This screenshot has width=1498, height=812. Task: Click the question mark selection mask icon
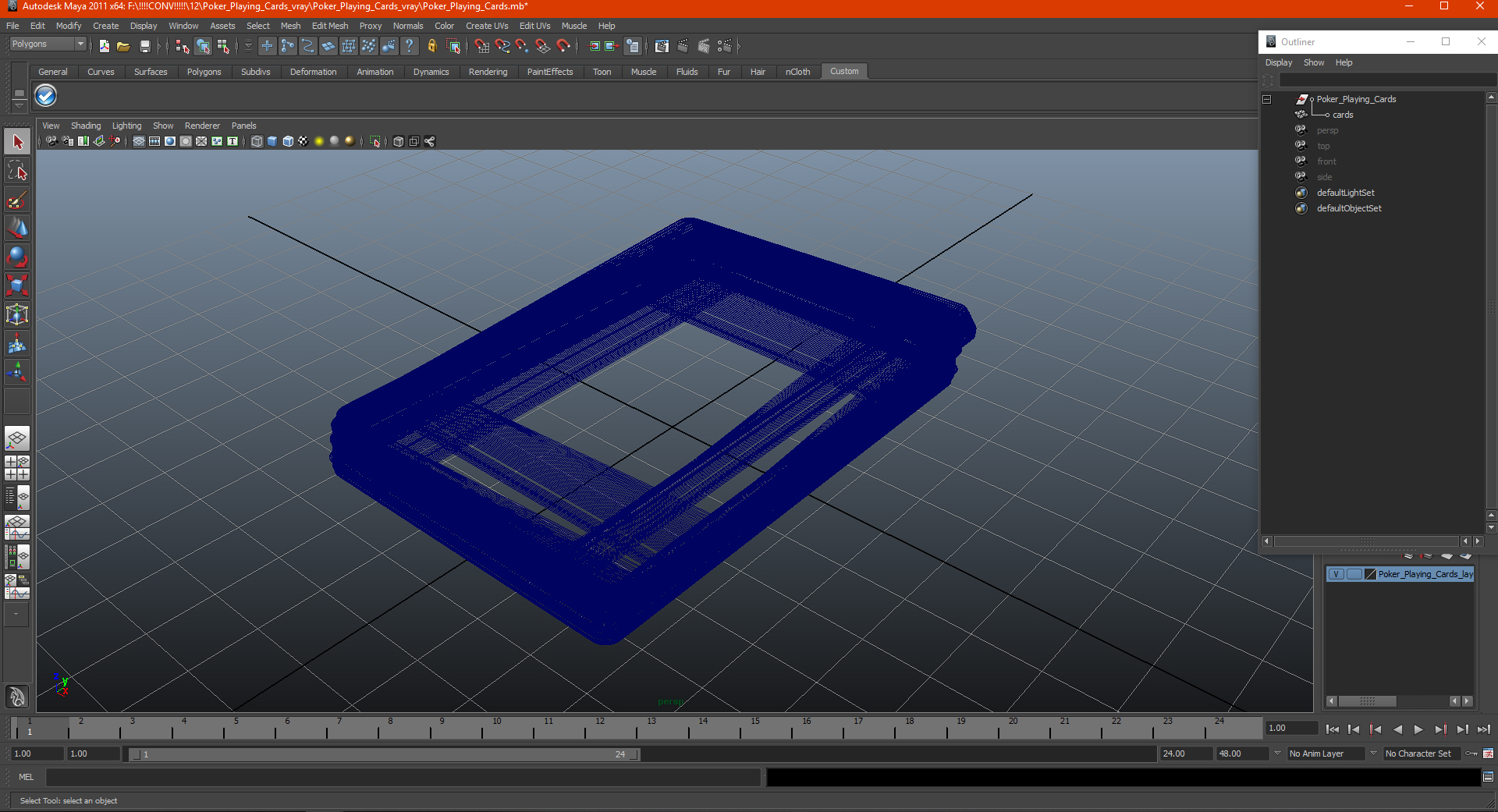(409, 46)
